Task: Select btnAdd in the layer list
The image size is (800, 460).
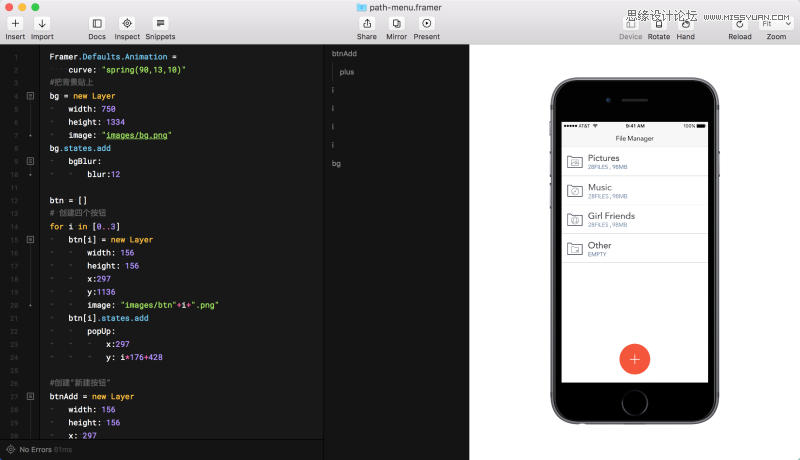Action: (x=344, y=54)
